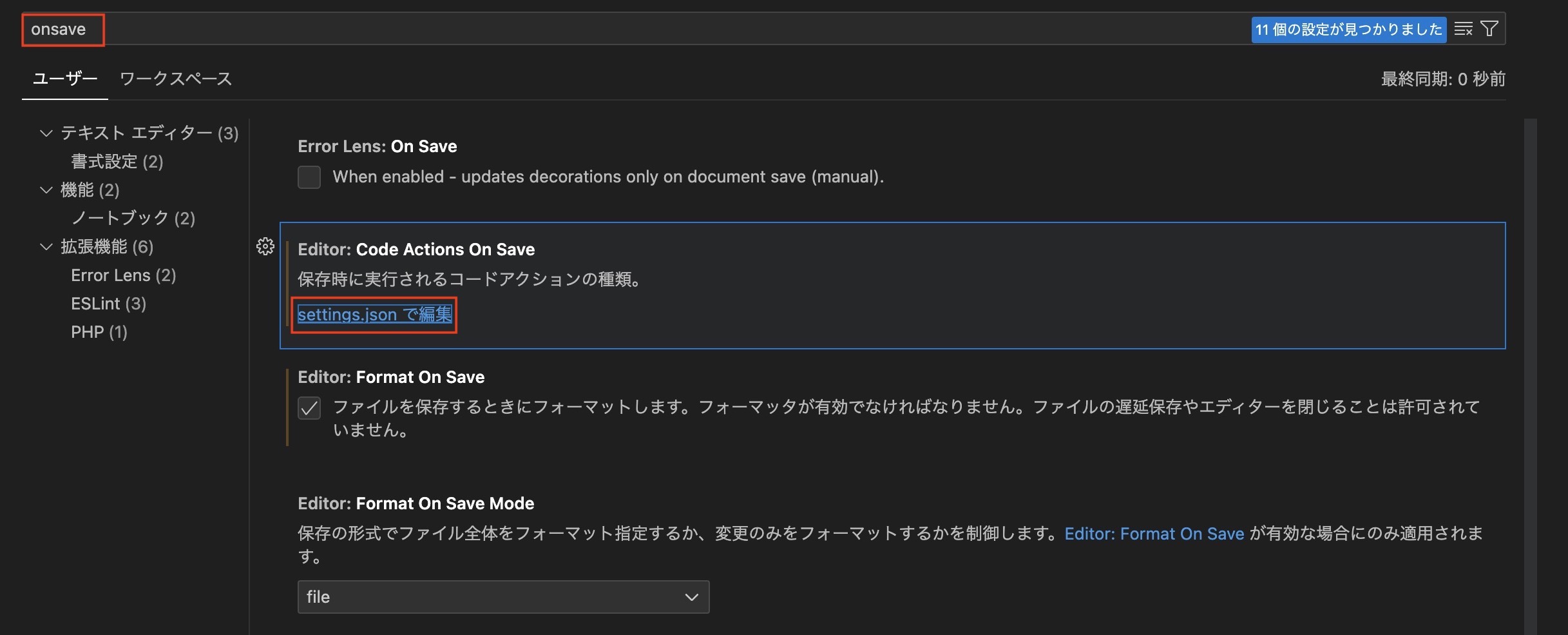The height and width of the screenshot is (635, 1568).
Task: Select the PHP category in the sidebar
Action: pyautogui.click(x=99, y=331)
